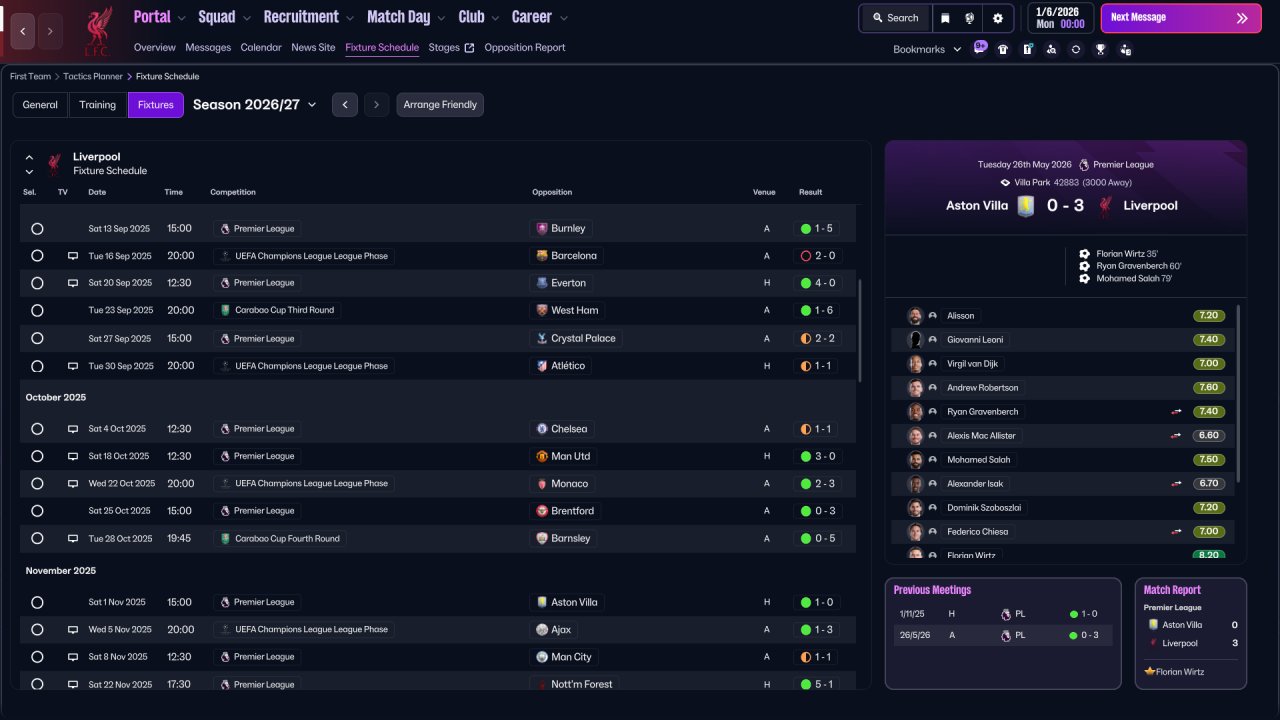Click the circular refresh icon in bookmarks bar

coord(1075,49)
